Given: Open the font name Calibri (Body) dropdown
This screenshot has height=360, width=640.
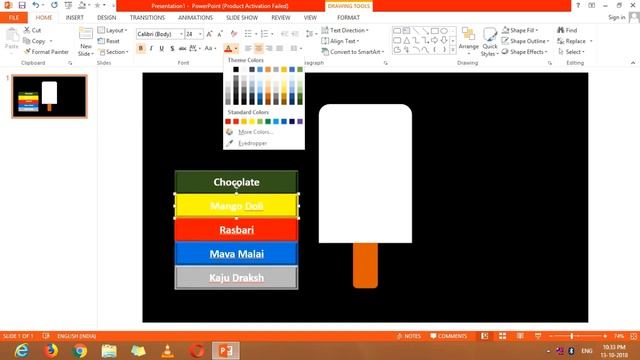Looking at the screenshot, I should tap(181, 34).
